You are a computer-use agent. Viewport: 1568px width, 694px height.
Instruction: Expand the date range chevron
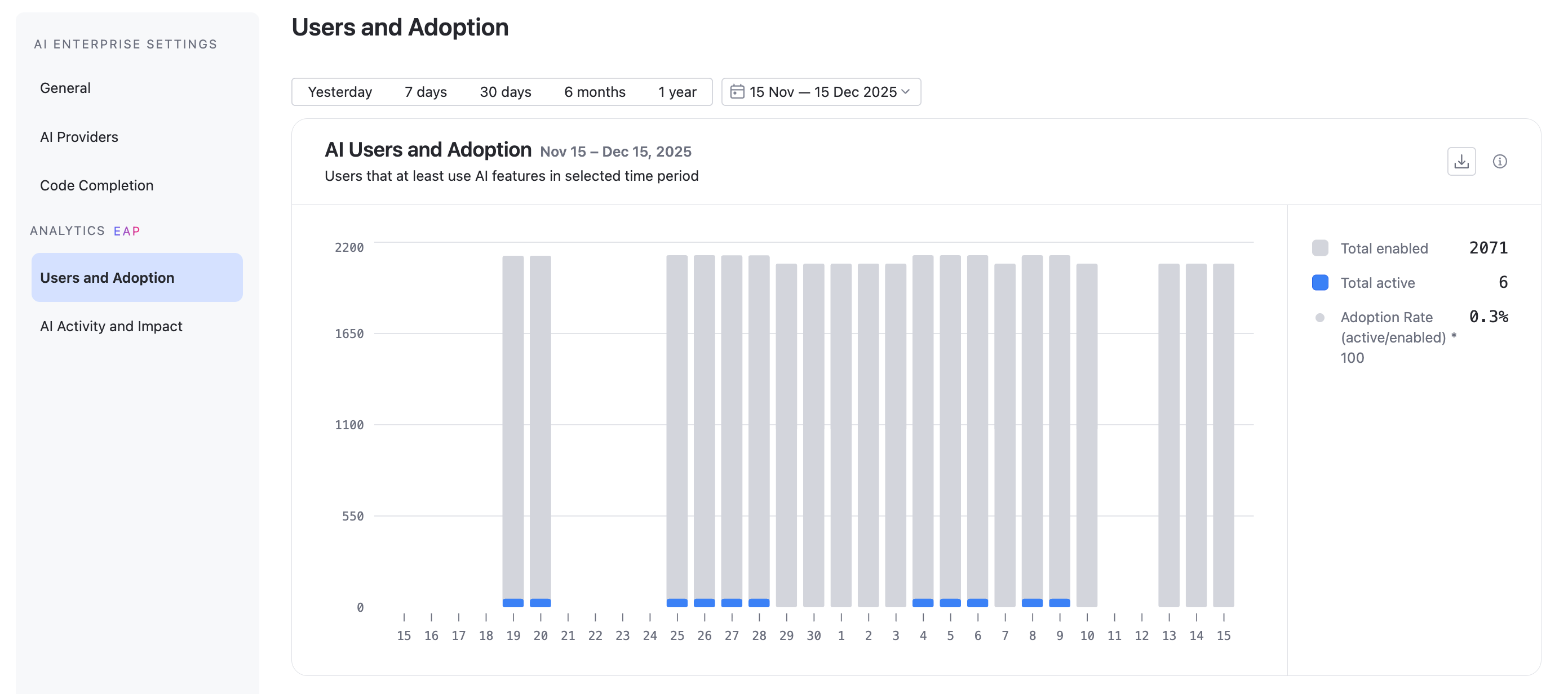906,92
